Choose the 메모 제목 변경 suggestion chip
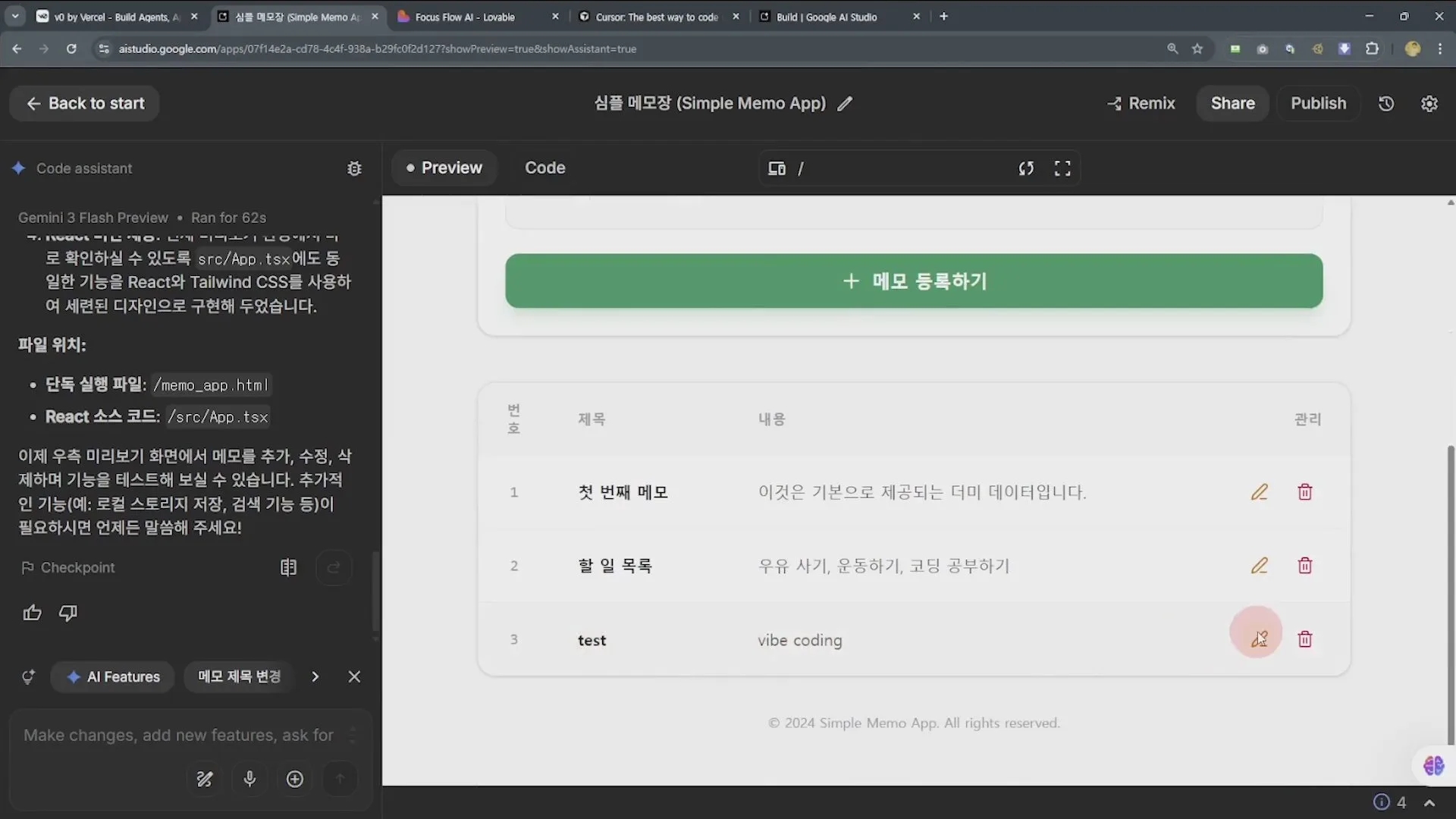This screenshot has width=1456, height=819. [239, 676]
